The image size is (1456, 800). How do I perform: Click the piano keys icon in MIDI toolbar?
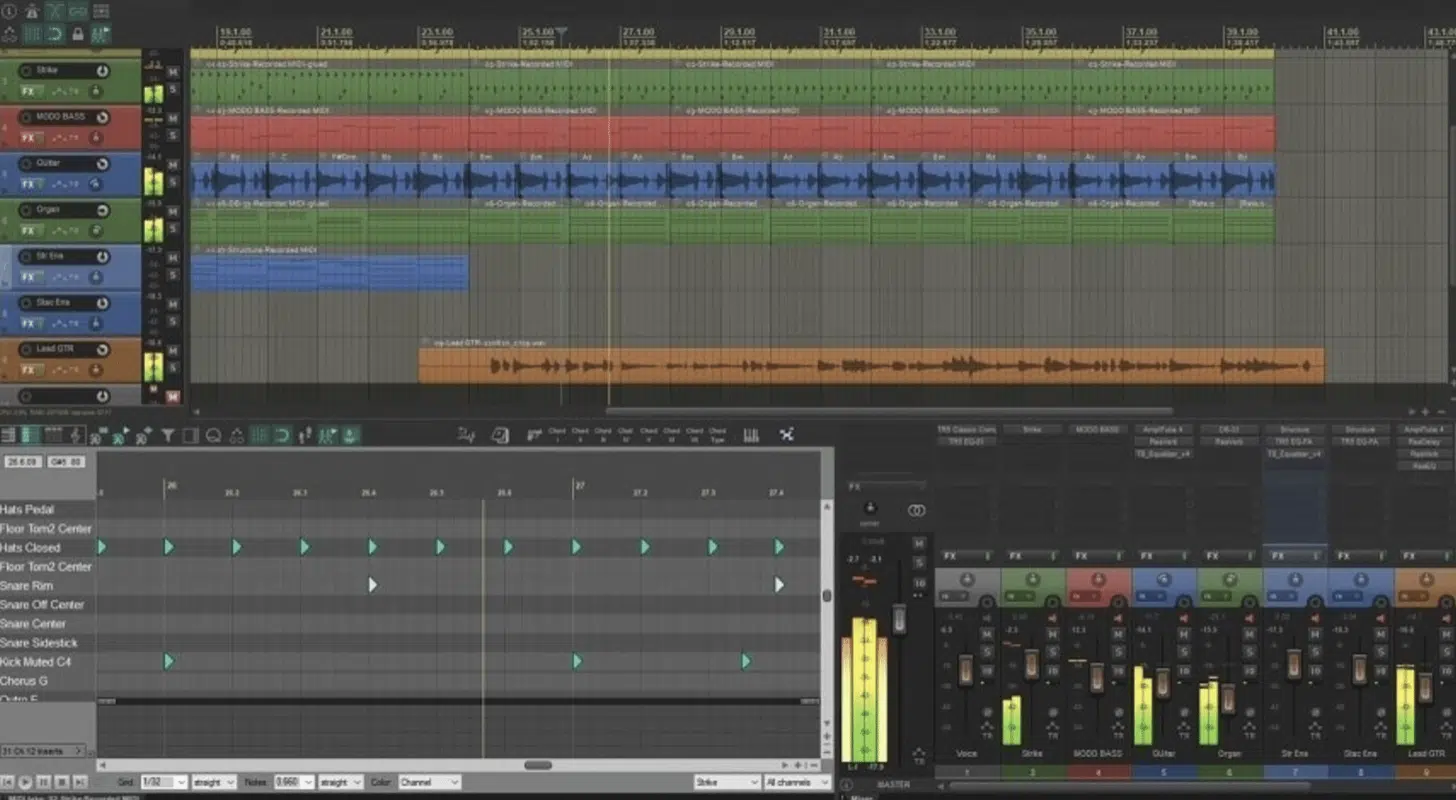coord(751,435)
